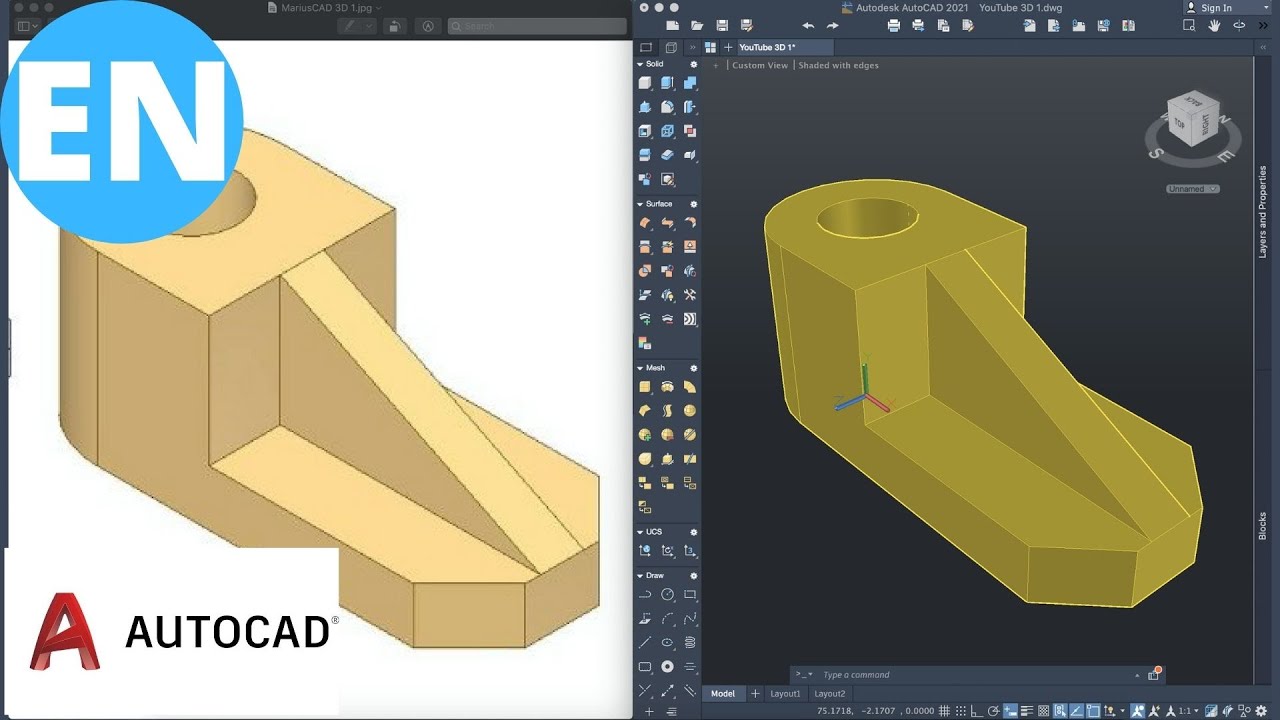
Task: Select the Shell solid tool
Action: pyautogui.click(x=644, y=130)
